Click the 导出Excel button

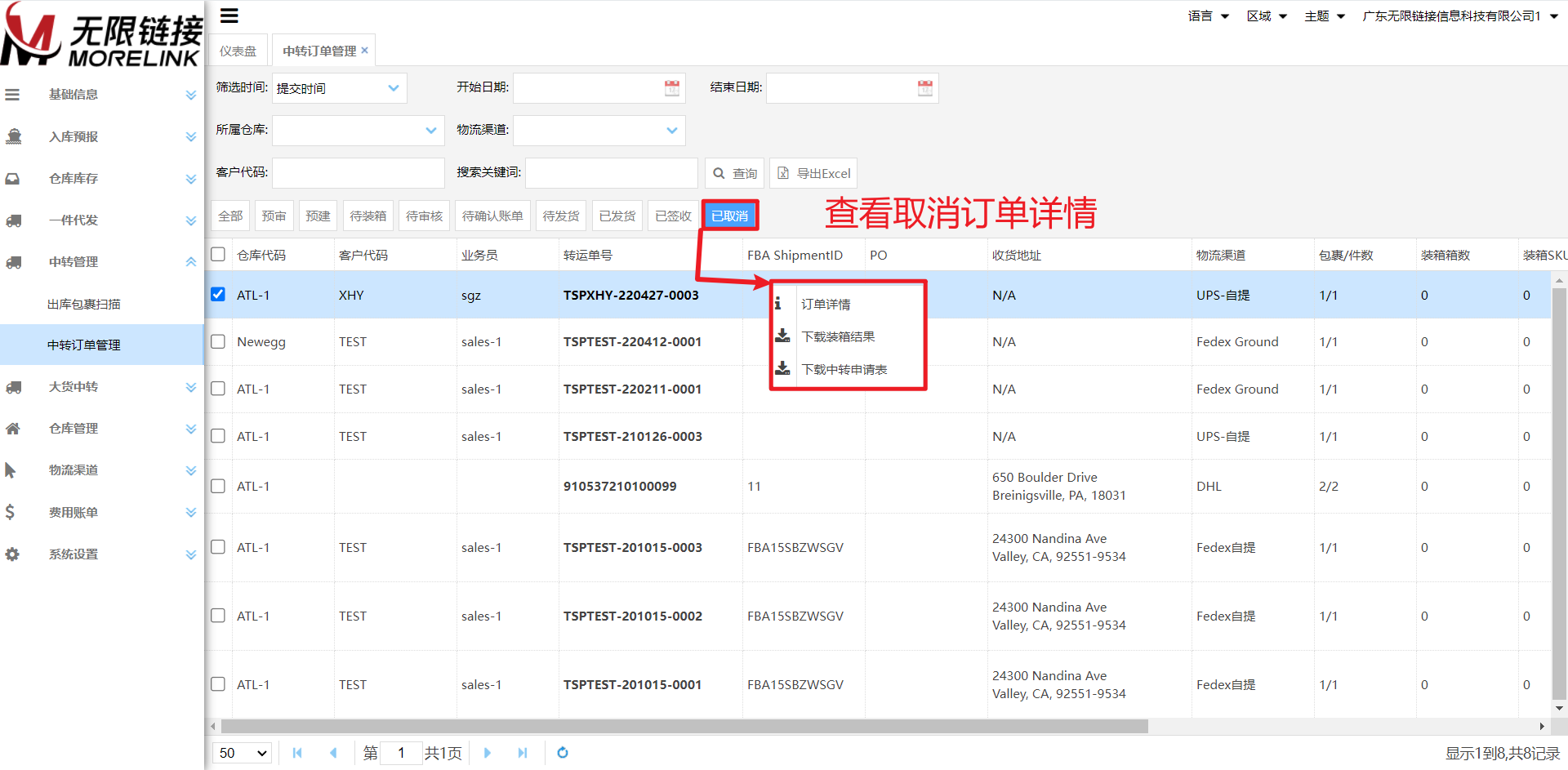[813, 173]
